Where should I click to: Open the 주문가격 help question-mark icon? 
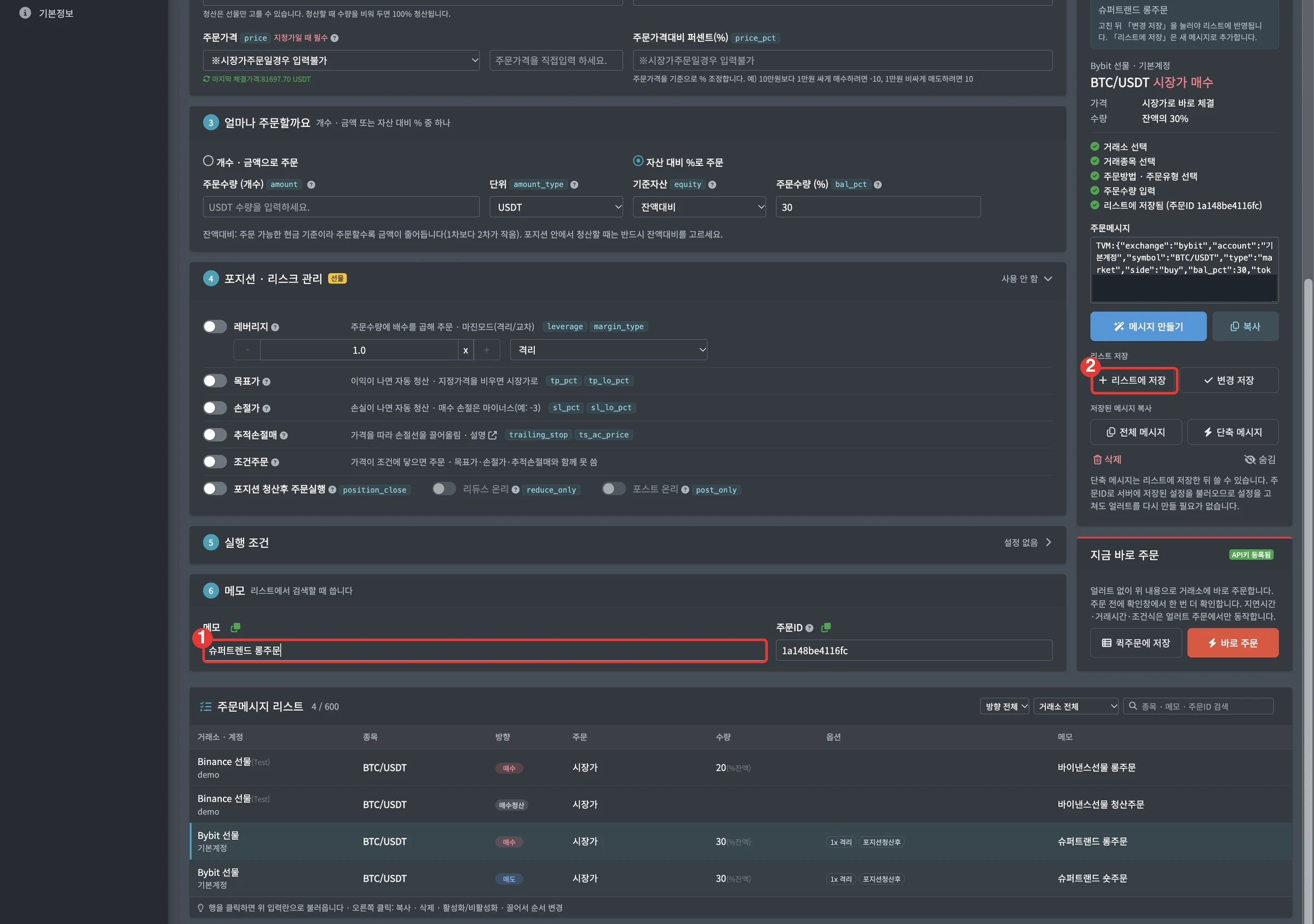(x=335, y=38)
